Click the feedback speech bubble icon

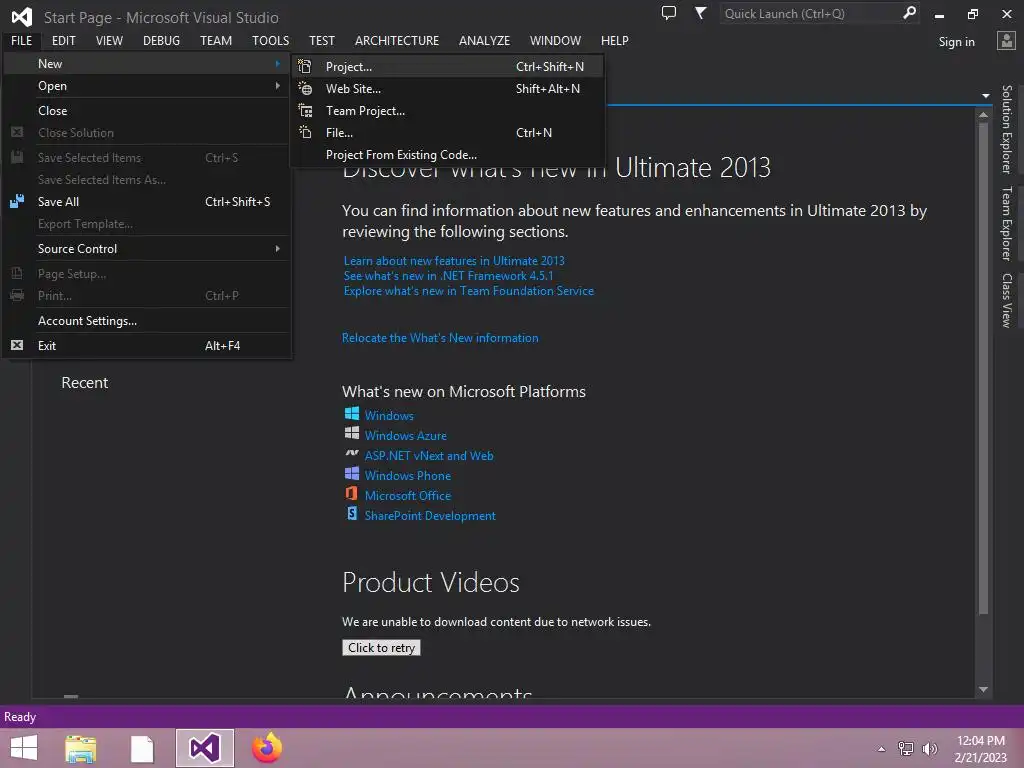point(669,13)
